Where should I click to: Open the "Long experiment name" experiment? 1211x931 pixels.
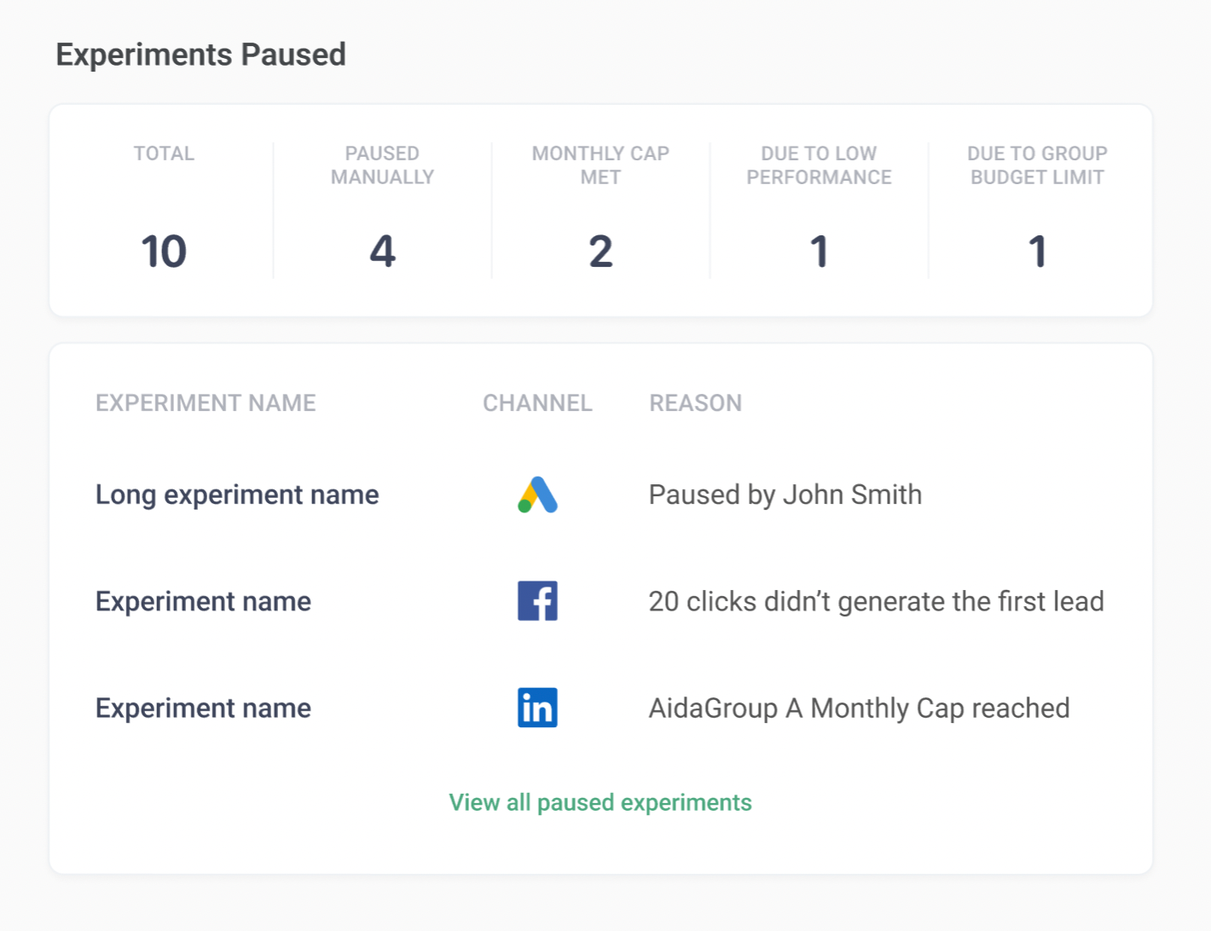pos(237,495)
